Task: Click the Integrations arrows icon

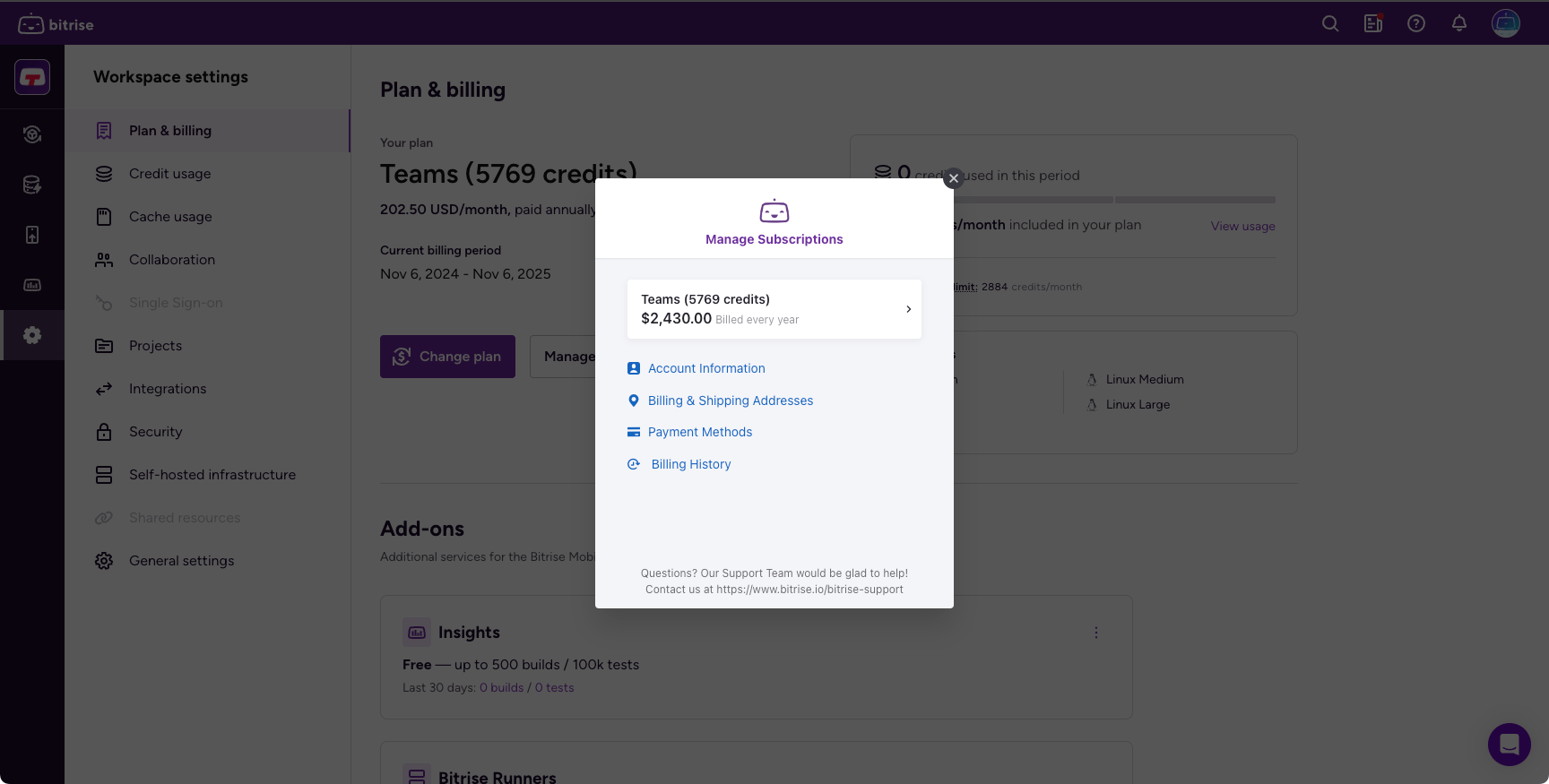Action: pos(104,389)
